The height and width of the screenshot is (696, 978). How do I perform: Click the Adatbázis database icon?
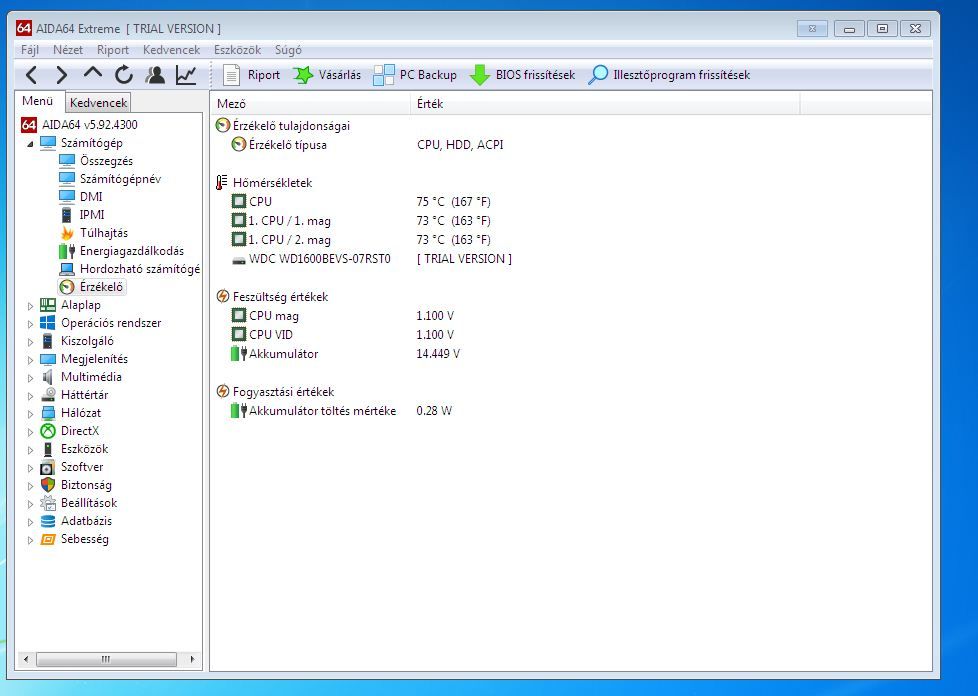point(48,521)
